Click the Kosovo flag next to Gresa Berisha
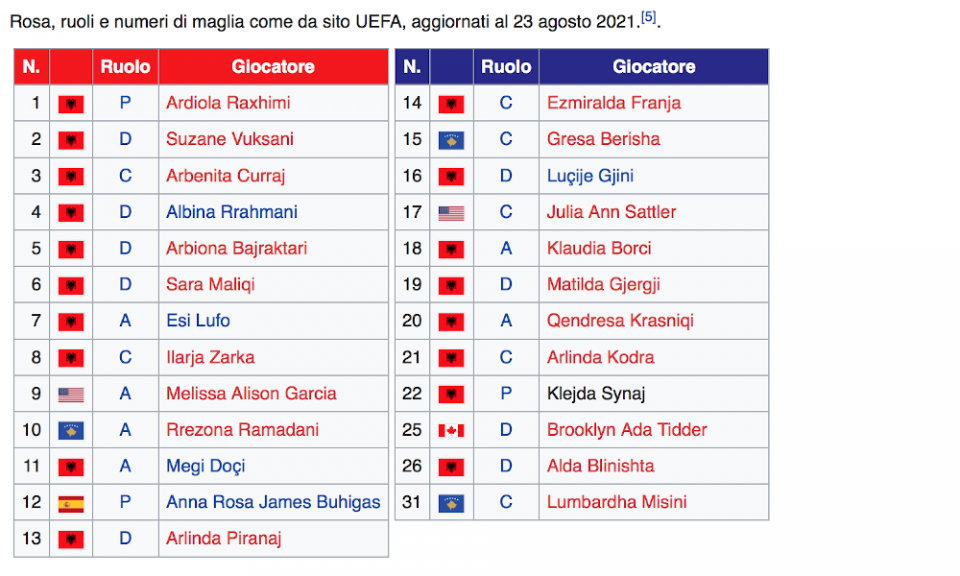 pyautogui.click(x=451, y=140)
